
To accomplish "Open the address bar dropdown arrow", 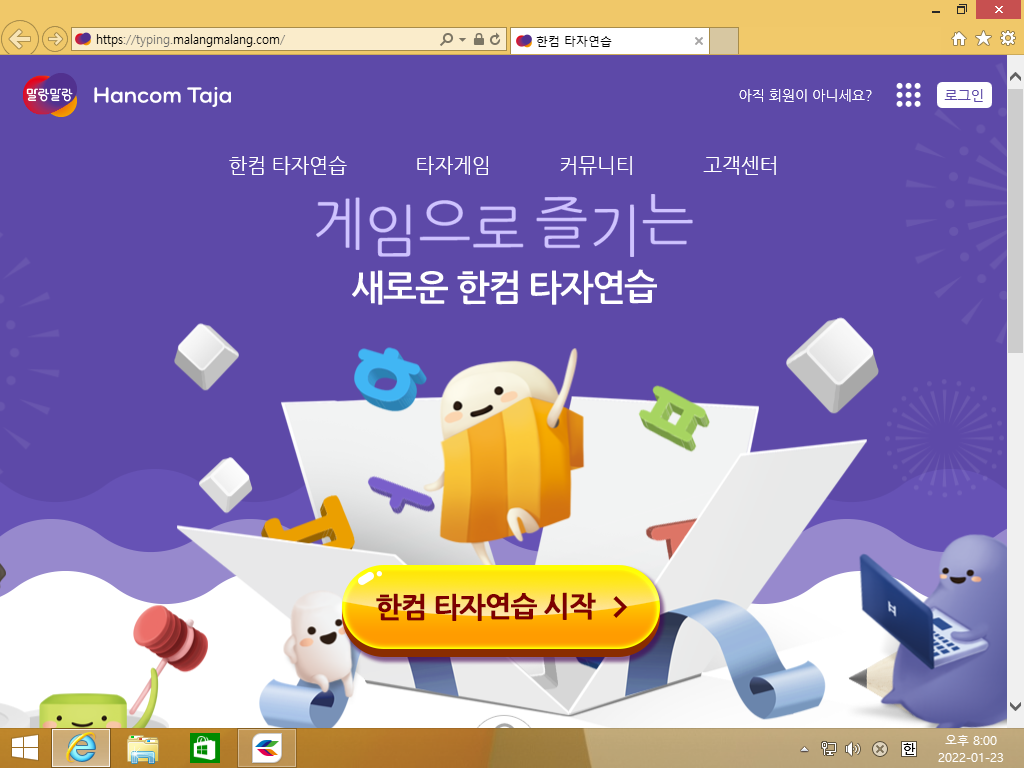I will [x=462, y=40].
